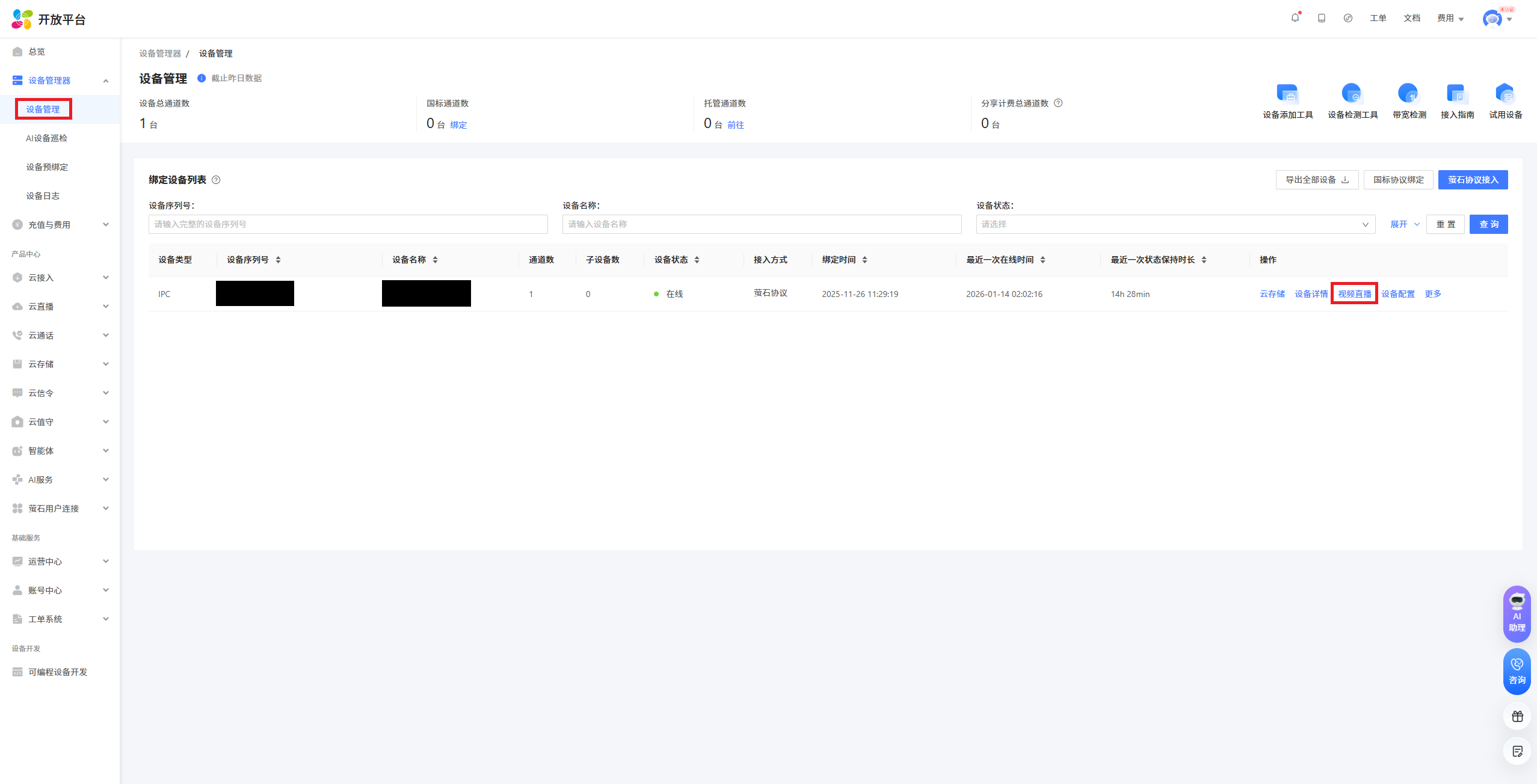Click the 视频直播 link in device row
The width and height of the screenshot is (1537, 784).
[1354, 293]
